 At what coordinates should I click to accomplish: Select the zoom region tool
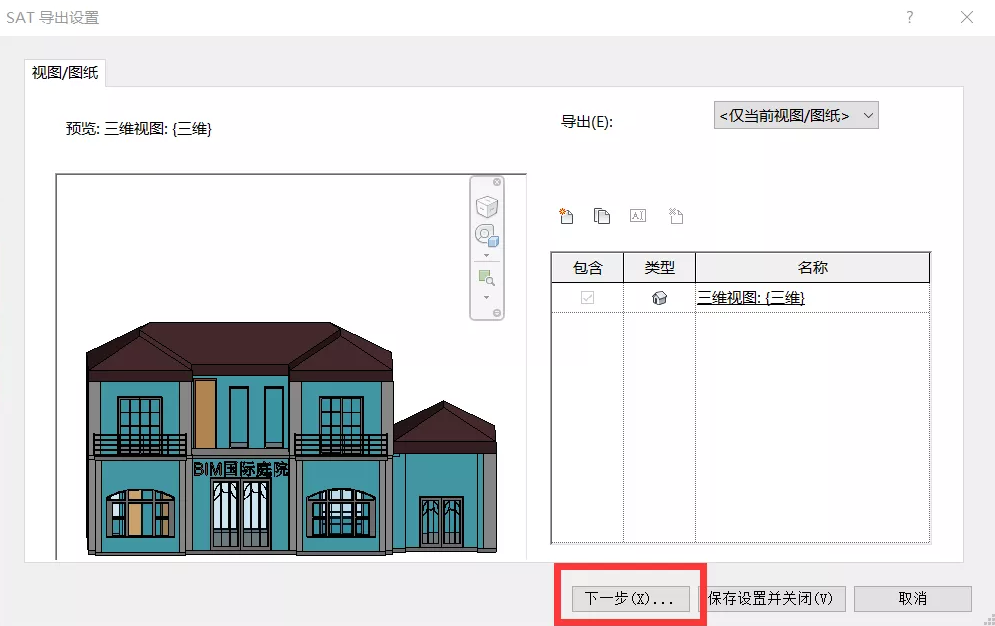pyautogui.click(x=487, y=277)
